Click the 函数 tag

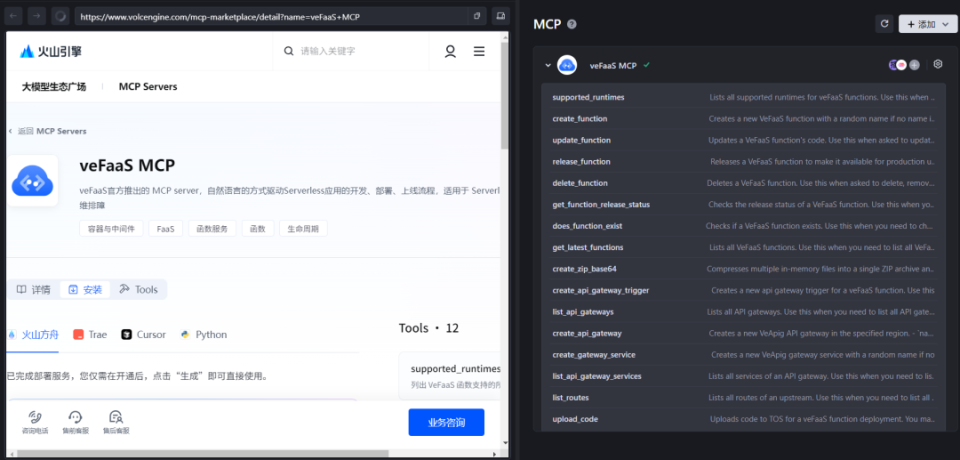click(x=258, y=229)
